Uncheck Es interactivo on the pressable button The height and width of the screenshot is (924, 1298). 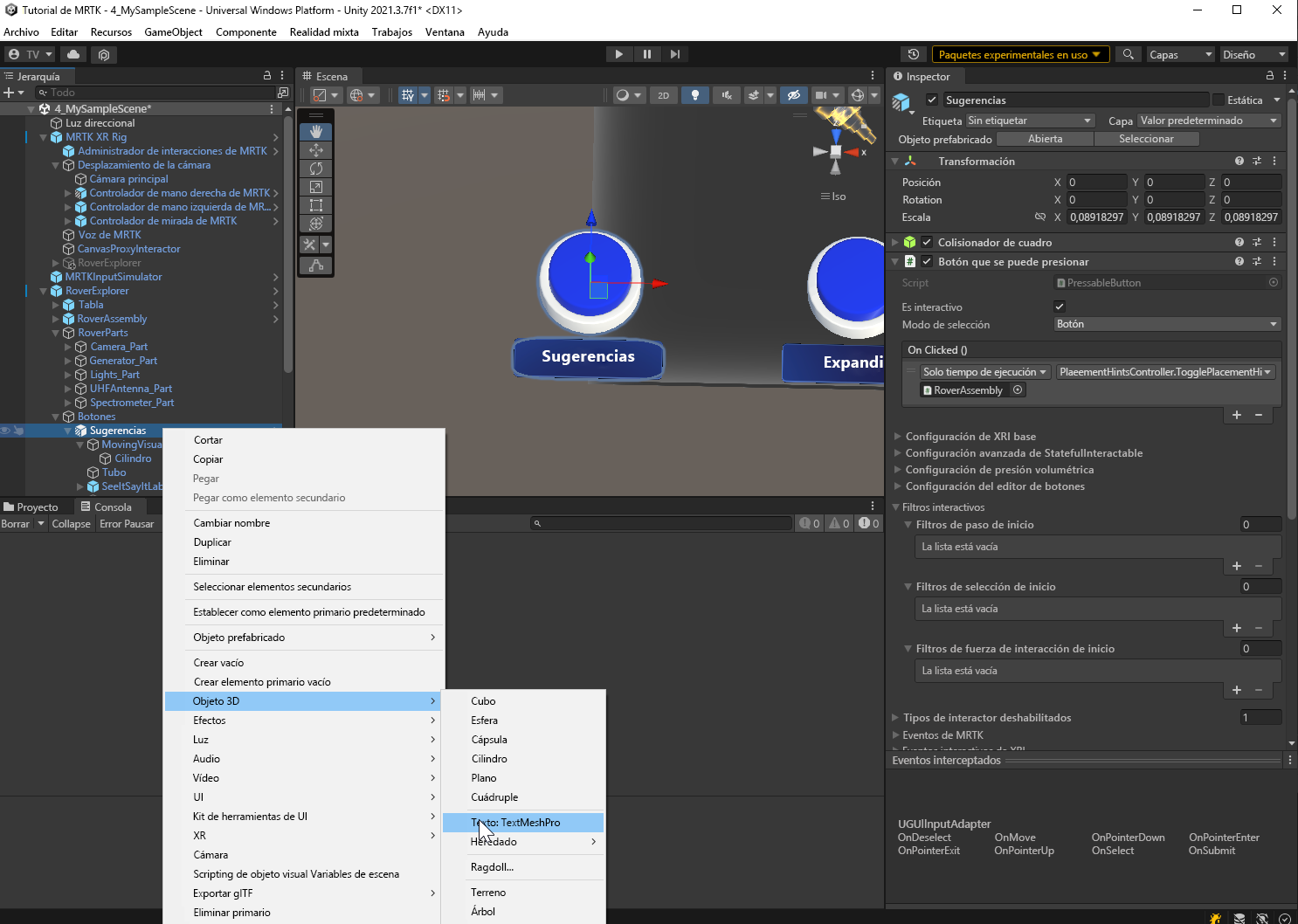[1060, 307]
